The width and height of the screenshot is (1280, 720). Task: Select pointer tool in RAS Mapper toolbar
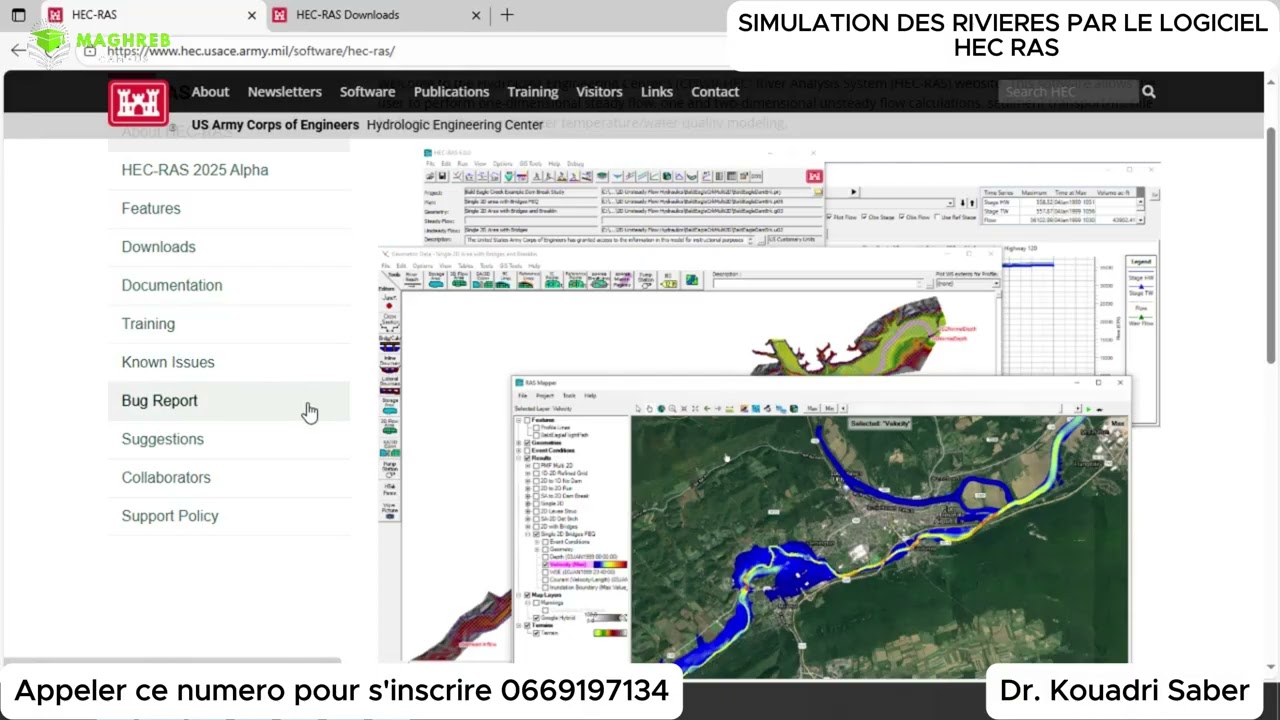pos(638,408)
